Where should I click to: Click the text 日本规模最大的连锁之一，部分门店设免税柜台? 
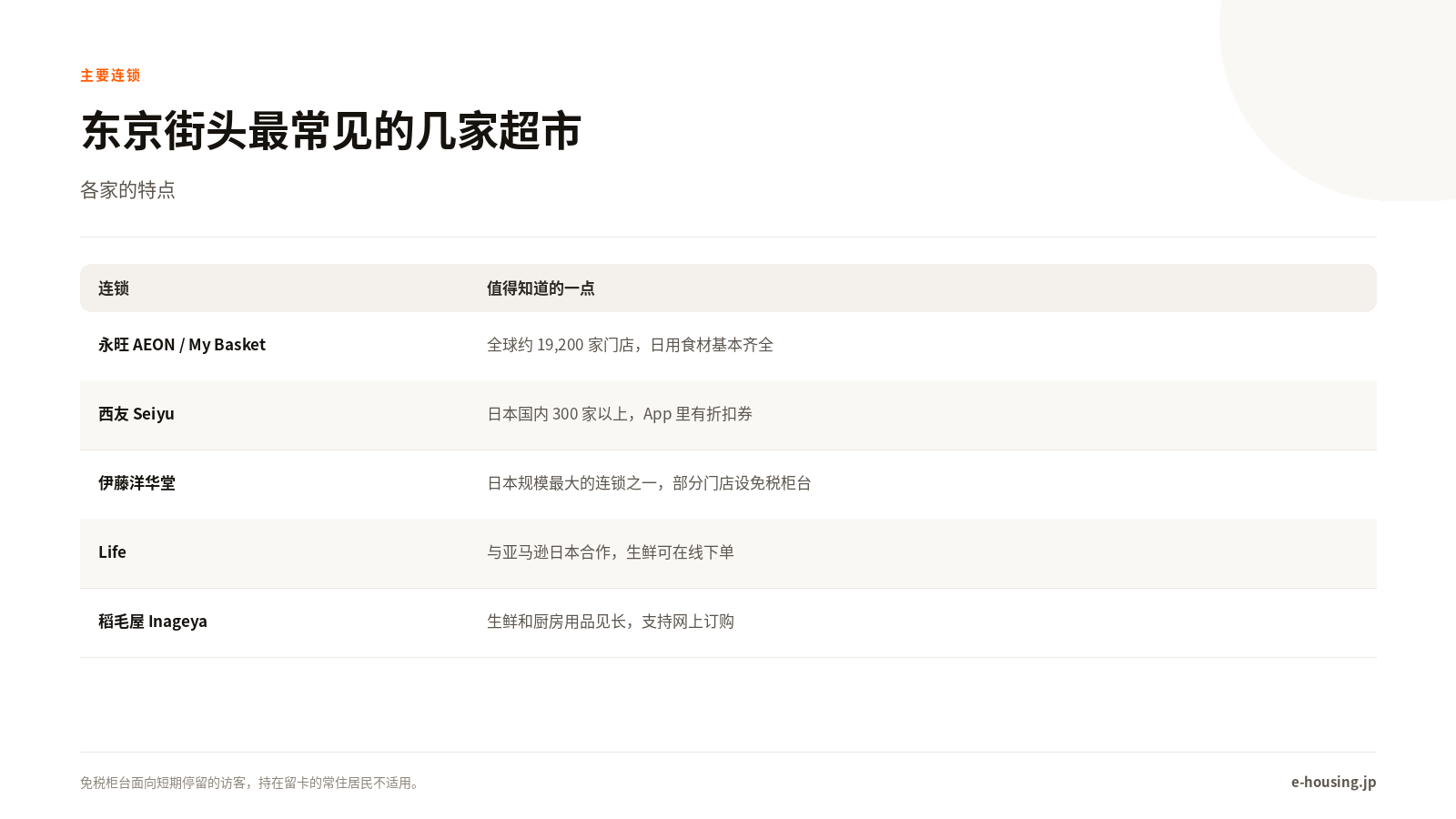tap(649, 483)
